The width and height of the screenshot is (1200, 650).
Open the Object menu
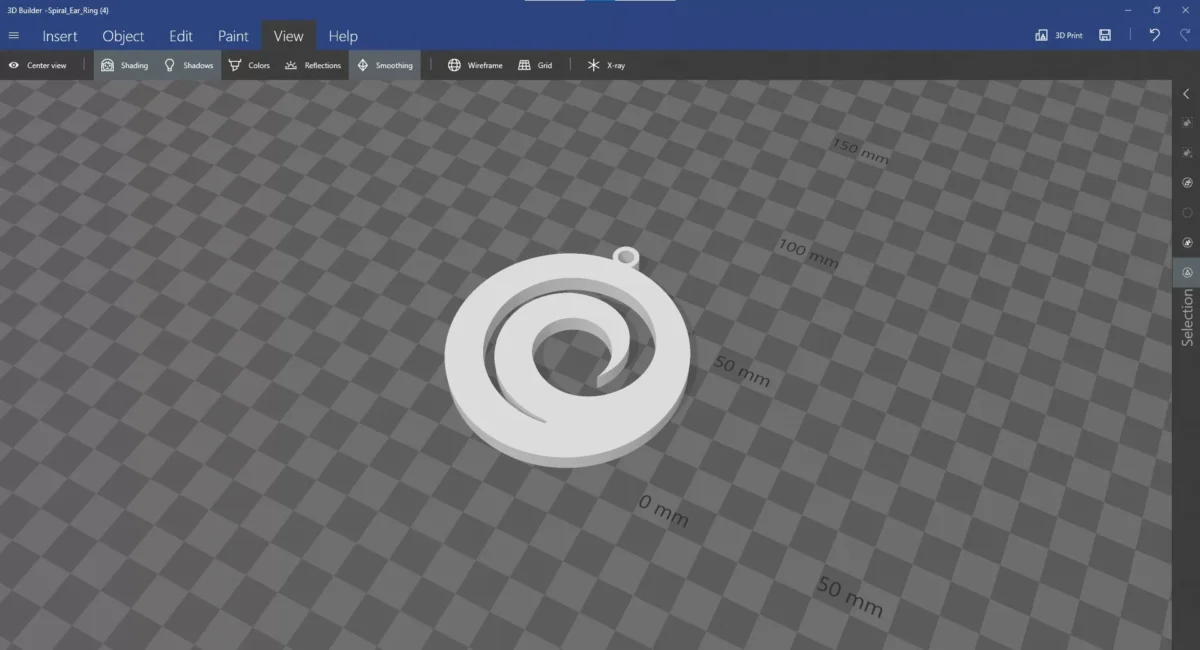(x=123, y=36)
